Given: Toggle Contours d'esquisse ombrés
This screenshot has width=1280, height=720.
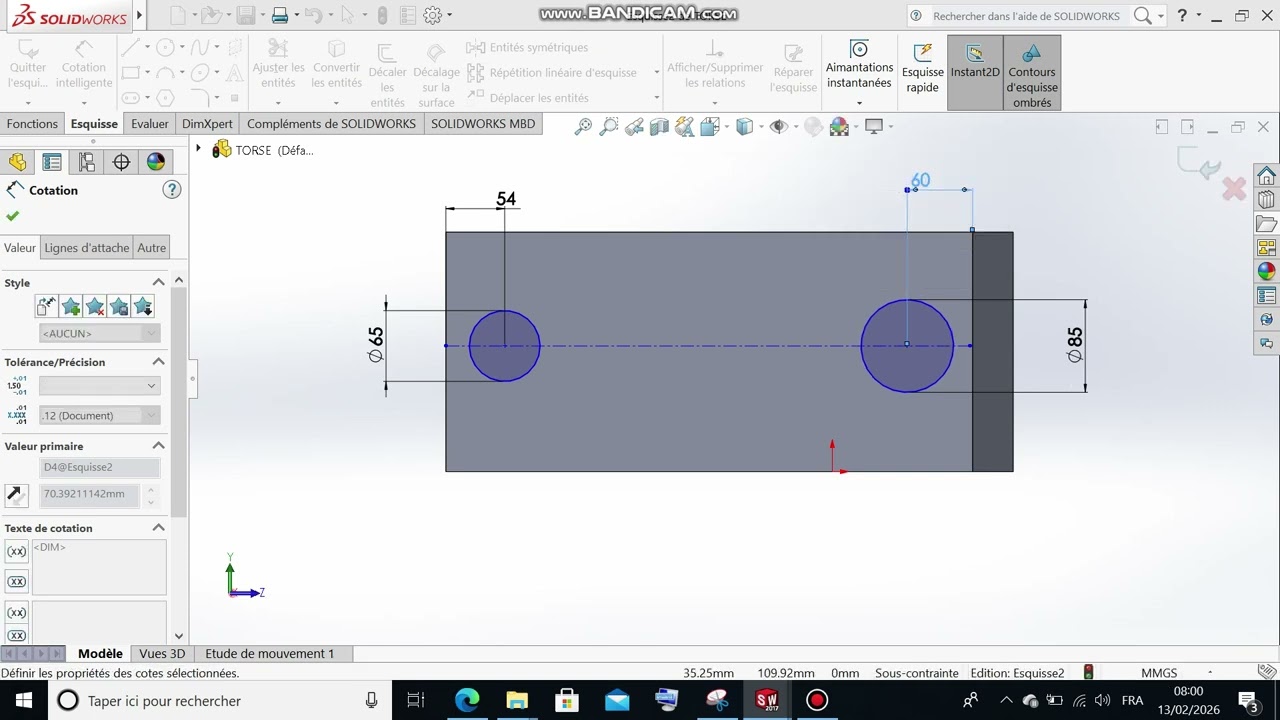Looking at the screenshot, I should point(1032,73).
